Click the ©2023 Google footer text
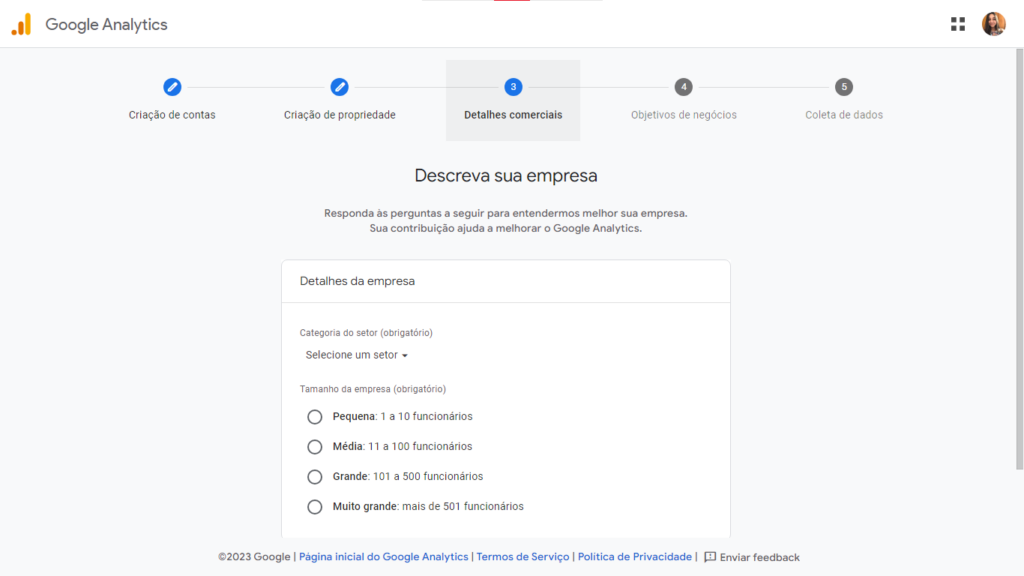 tap(254, 557)
